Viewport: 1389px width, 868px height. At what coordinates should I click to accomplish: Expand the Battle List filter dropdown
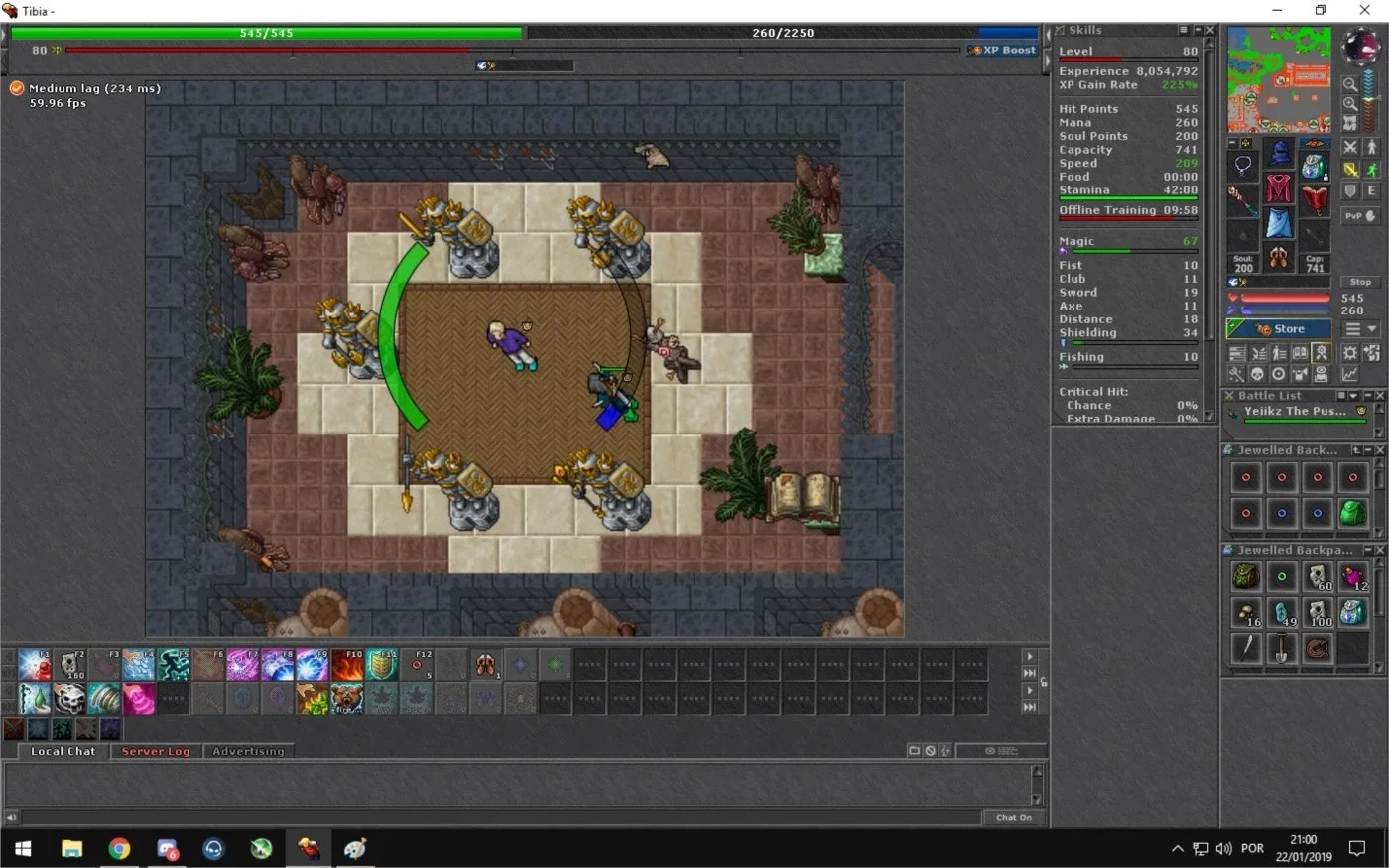(x=1353, y=395)
